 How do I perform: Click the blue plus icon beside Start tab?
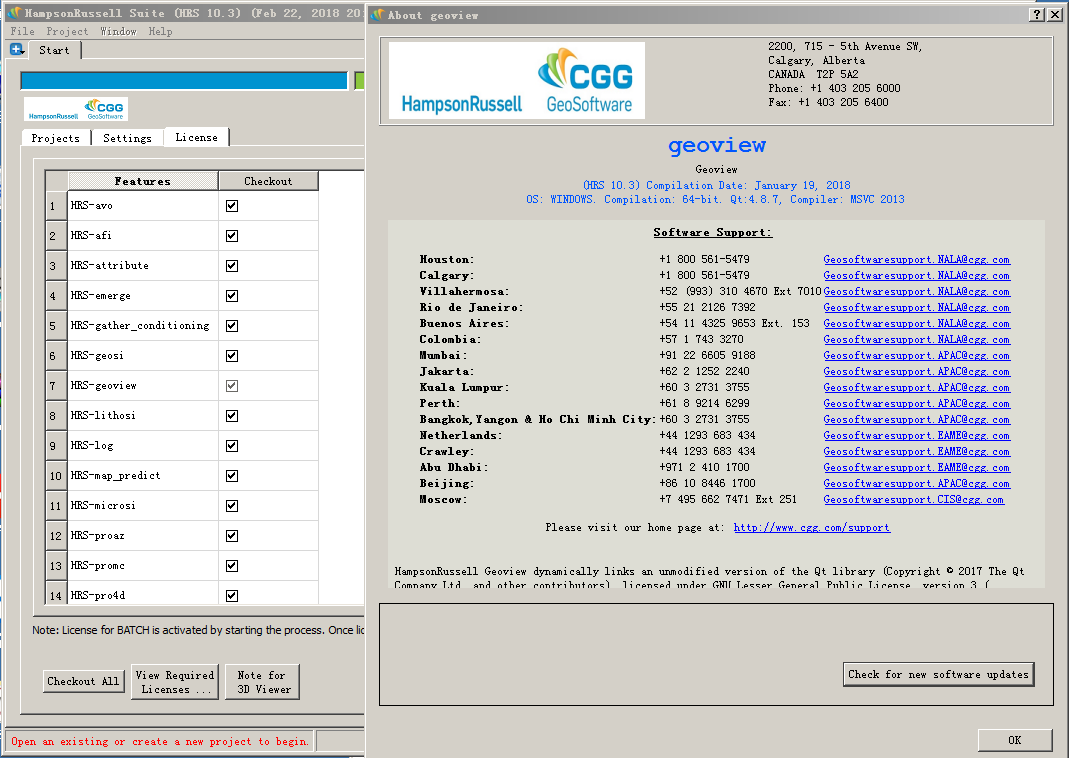pyautogui.click(x=16, y=49)
